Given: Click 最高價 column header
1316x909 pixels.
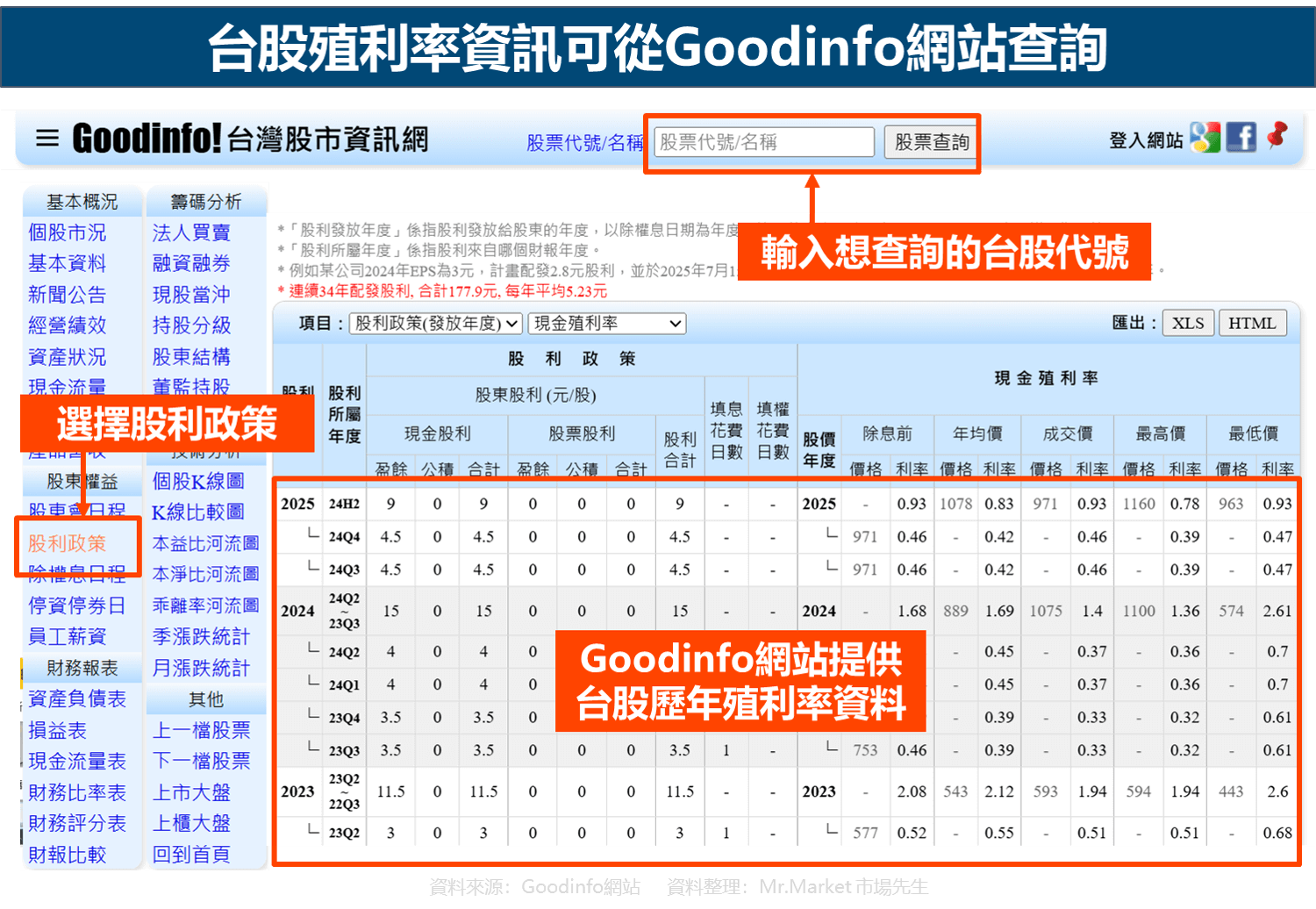Looking at the screenshot, I should [1161, 433].
